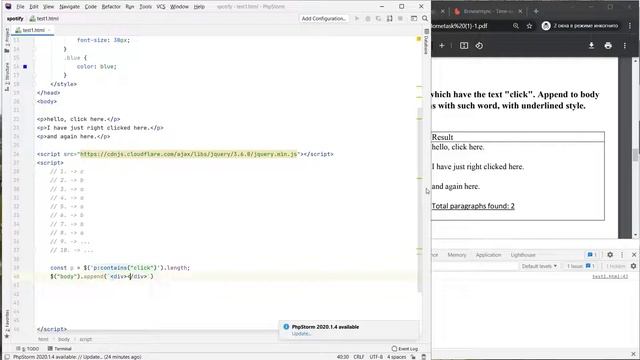The width and height of the screenshot is (640, 360).
Task: Open the File menu in PhpStorm
Action: pyautogui.click(x=20, y=7)
